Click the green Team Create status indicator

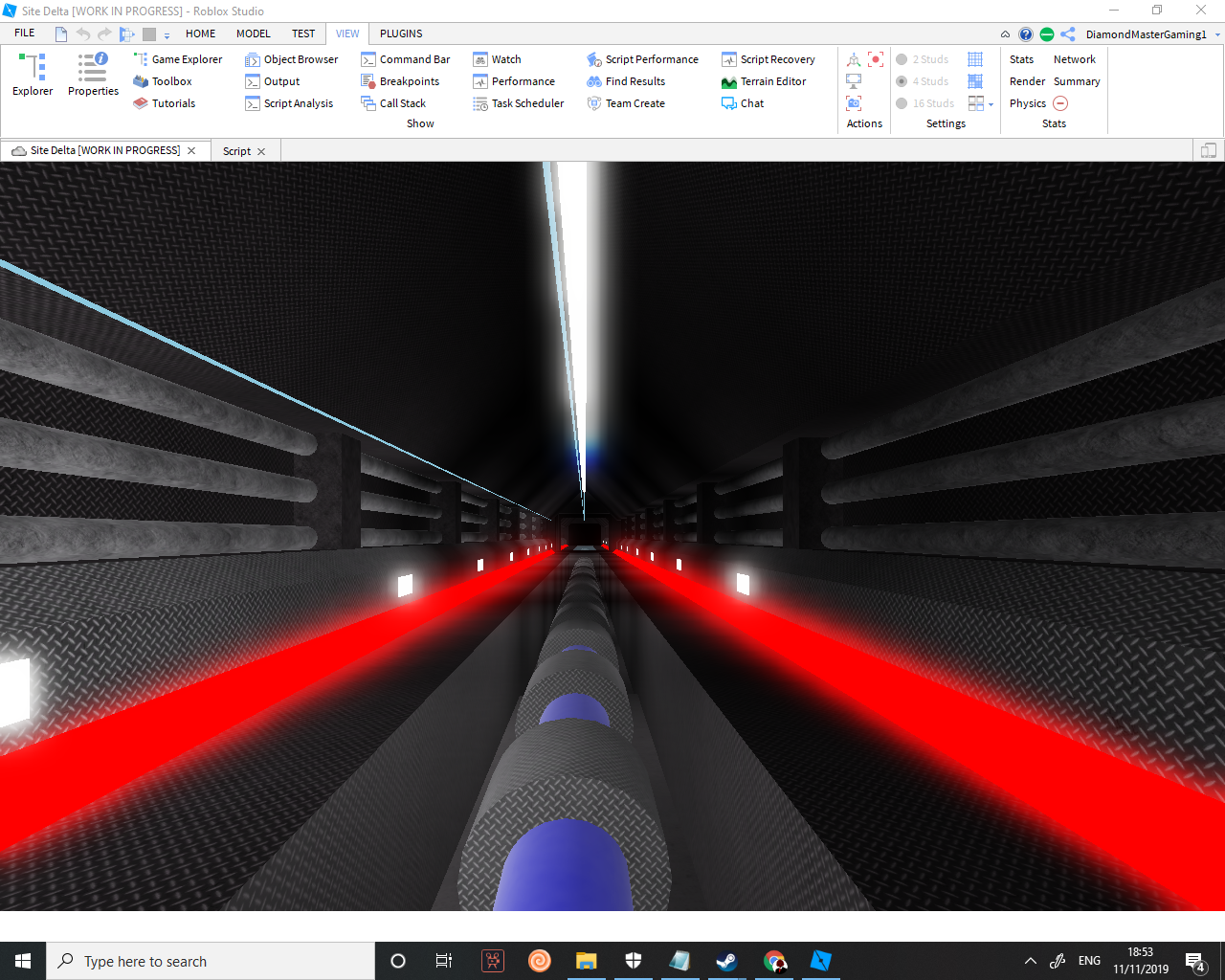[1046, 33]
